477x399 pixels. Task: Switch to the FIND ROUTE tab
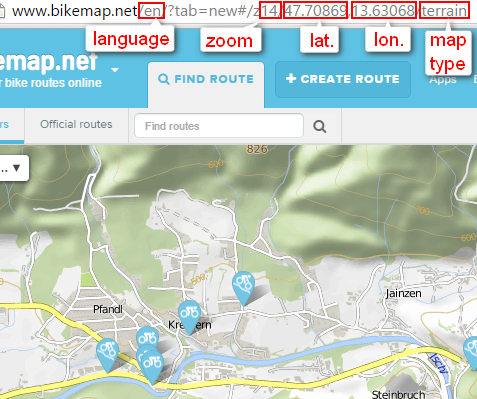(206, 79)
